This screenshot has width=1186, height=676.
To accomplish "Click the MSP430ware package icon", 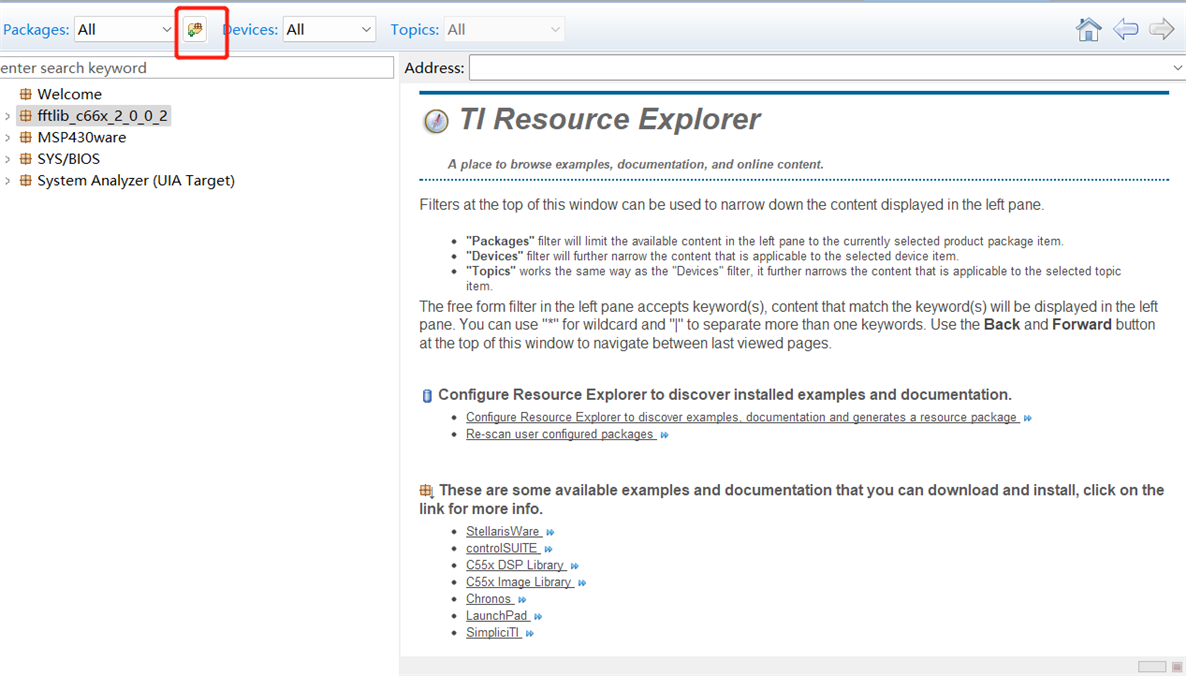I will (26, 137).
